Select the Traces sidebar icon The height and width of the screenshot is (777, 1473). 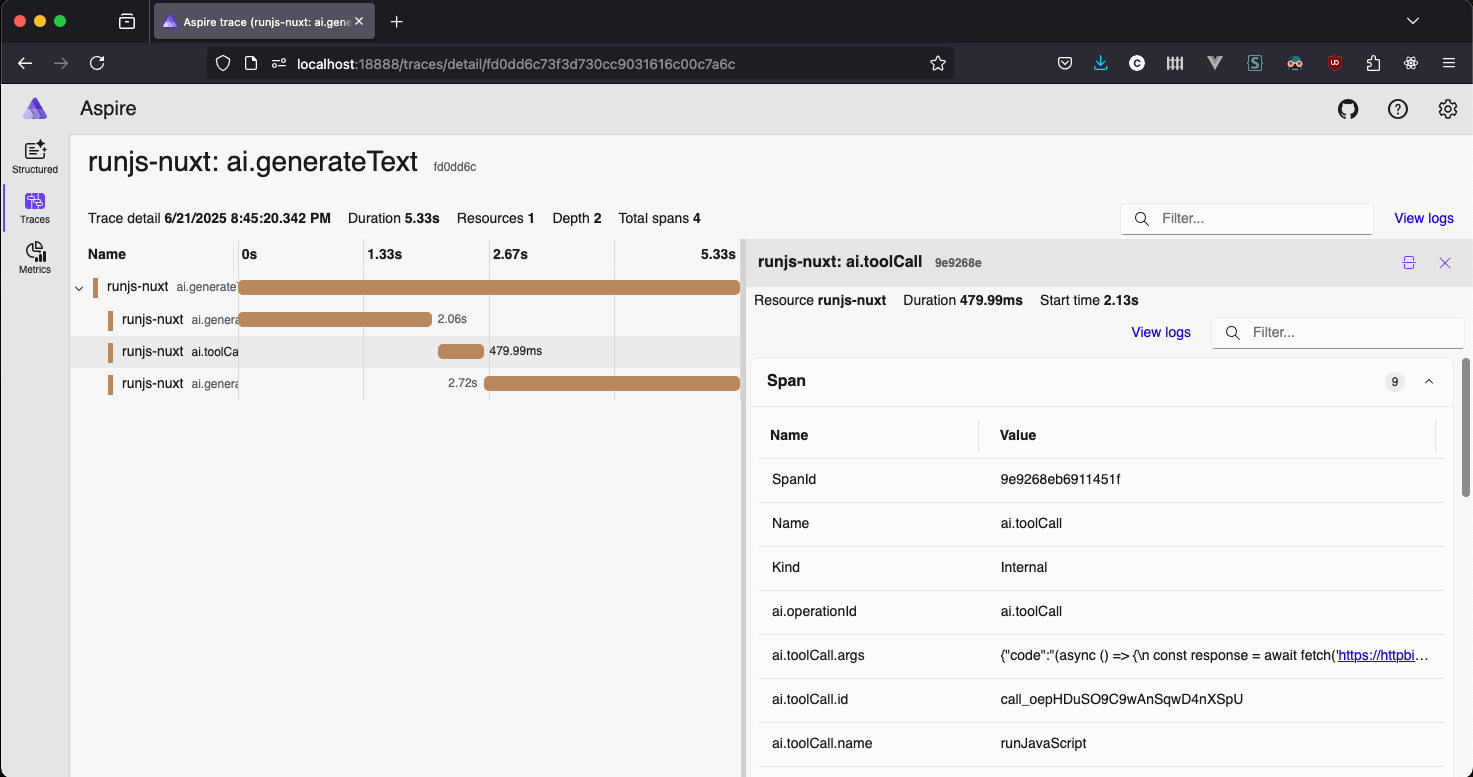[x=35, y=207]
